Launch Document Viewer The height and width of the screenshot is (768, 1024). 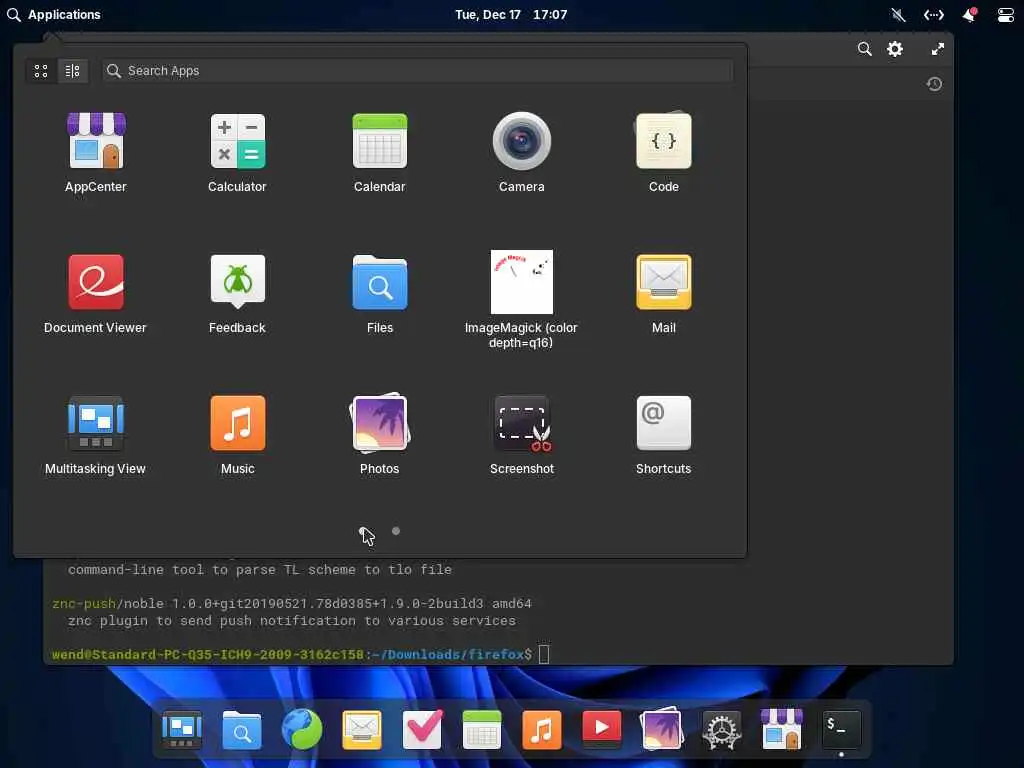click(95, 294)
